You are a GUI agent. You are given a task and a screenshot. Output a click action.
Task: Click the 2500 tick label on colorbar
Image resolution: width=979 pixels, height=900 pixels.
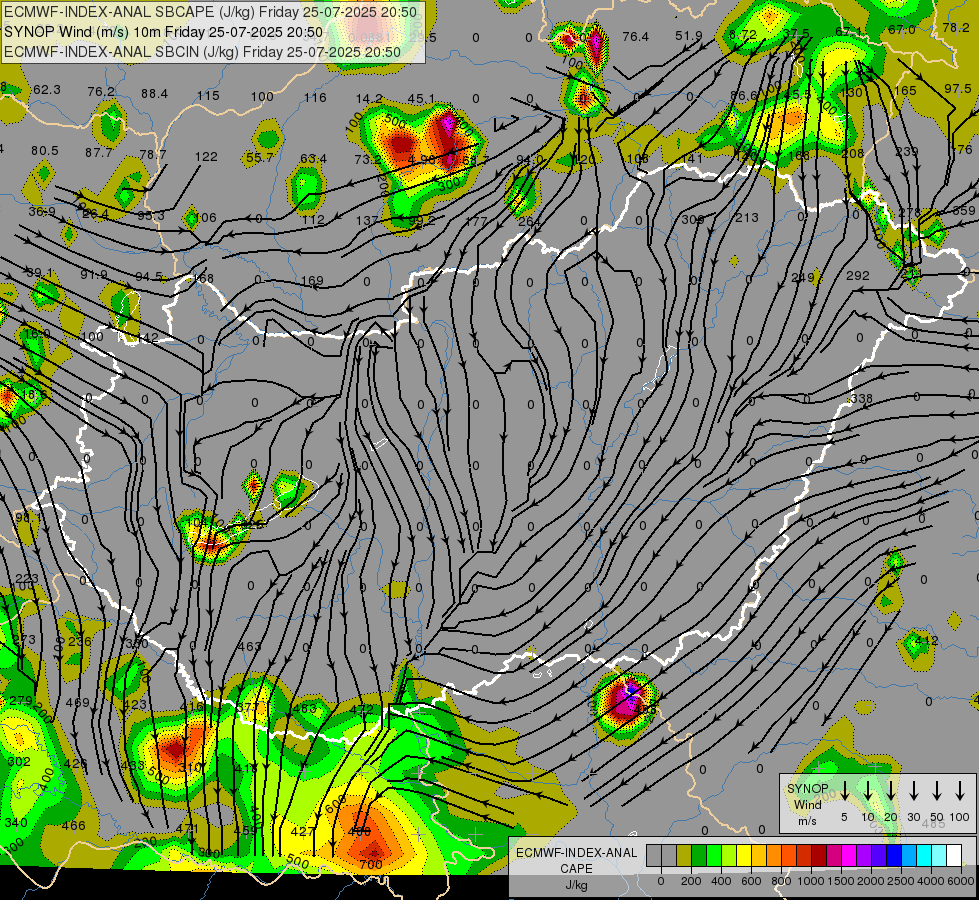tap(901, 881)
